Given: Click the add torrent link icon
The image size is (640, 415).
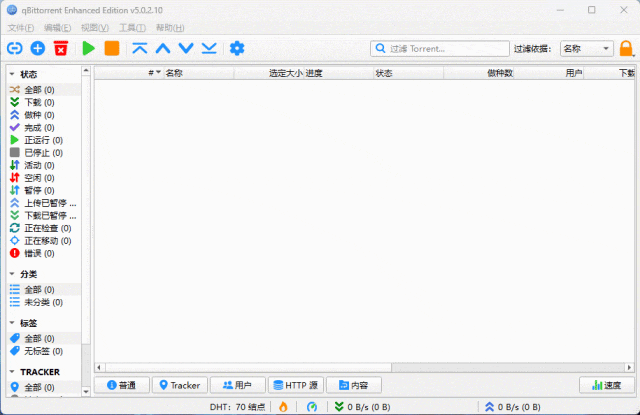Looking at the screenshot, I should point(15,49).
